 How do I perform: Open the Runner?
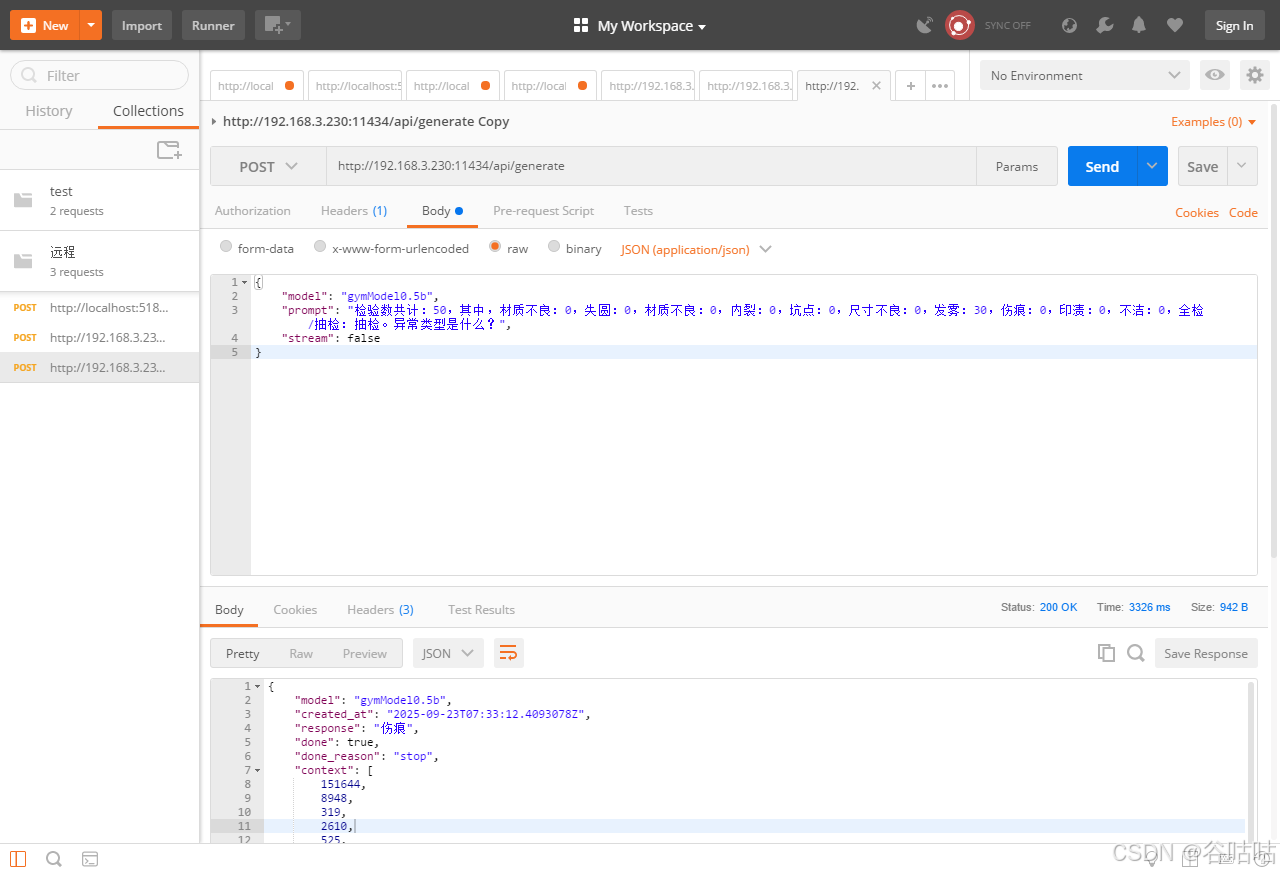point(213,26)
